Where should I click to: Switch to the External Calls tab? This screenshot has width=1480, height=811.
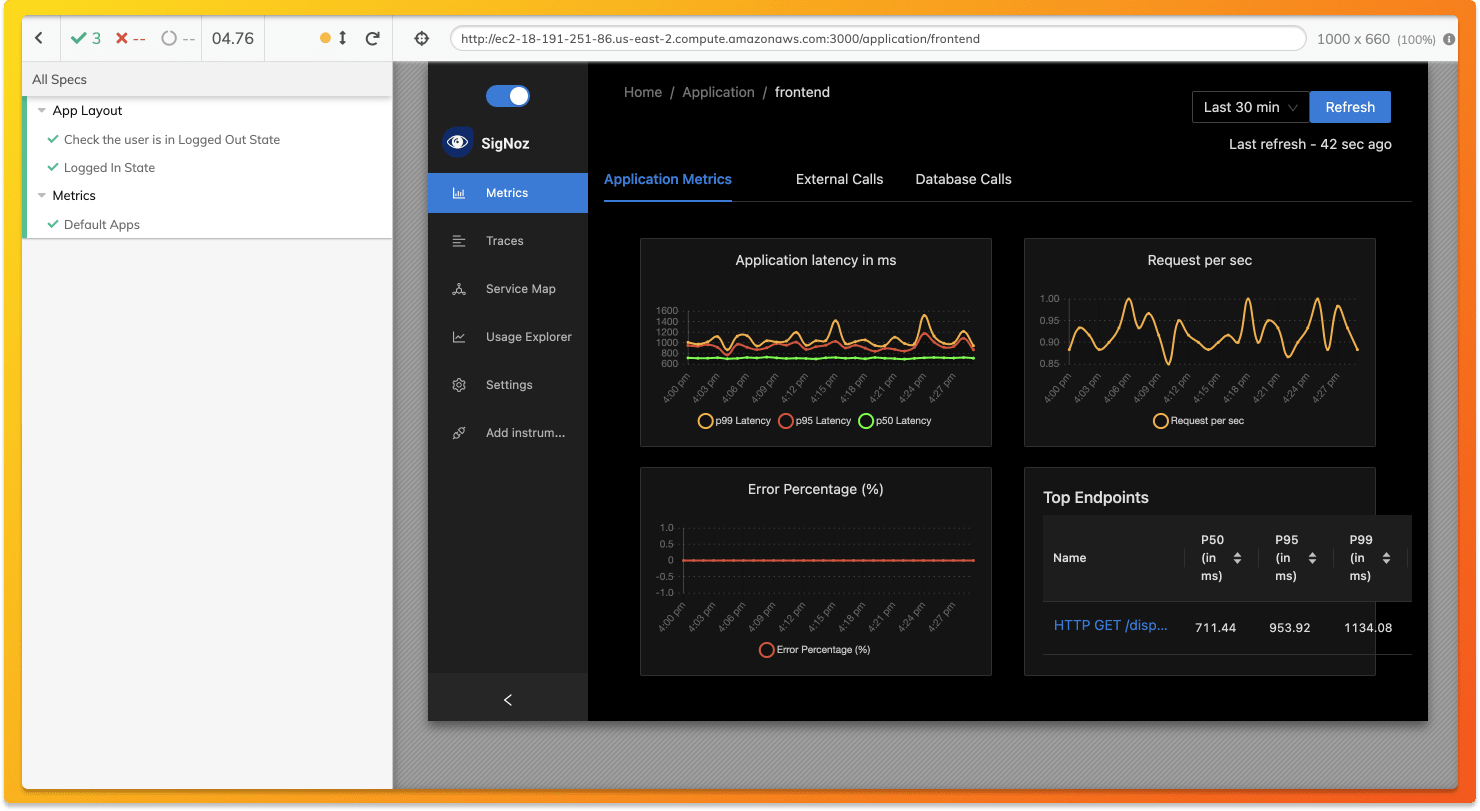point(839,180)
